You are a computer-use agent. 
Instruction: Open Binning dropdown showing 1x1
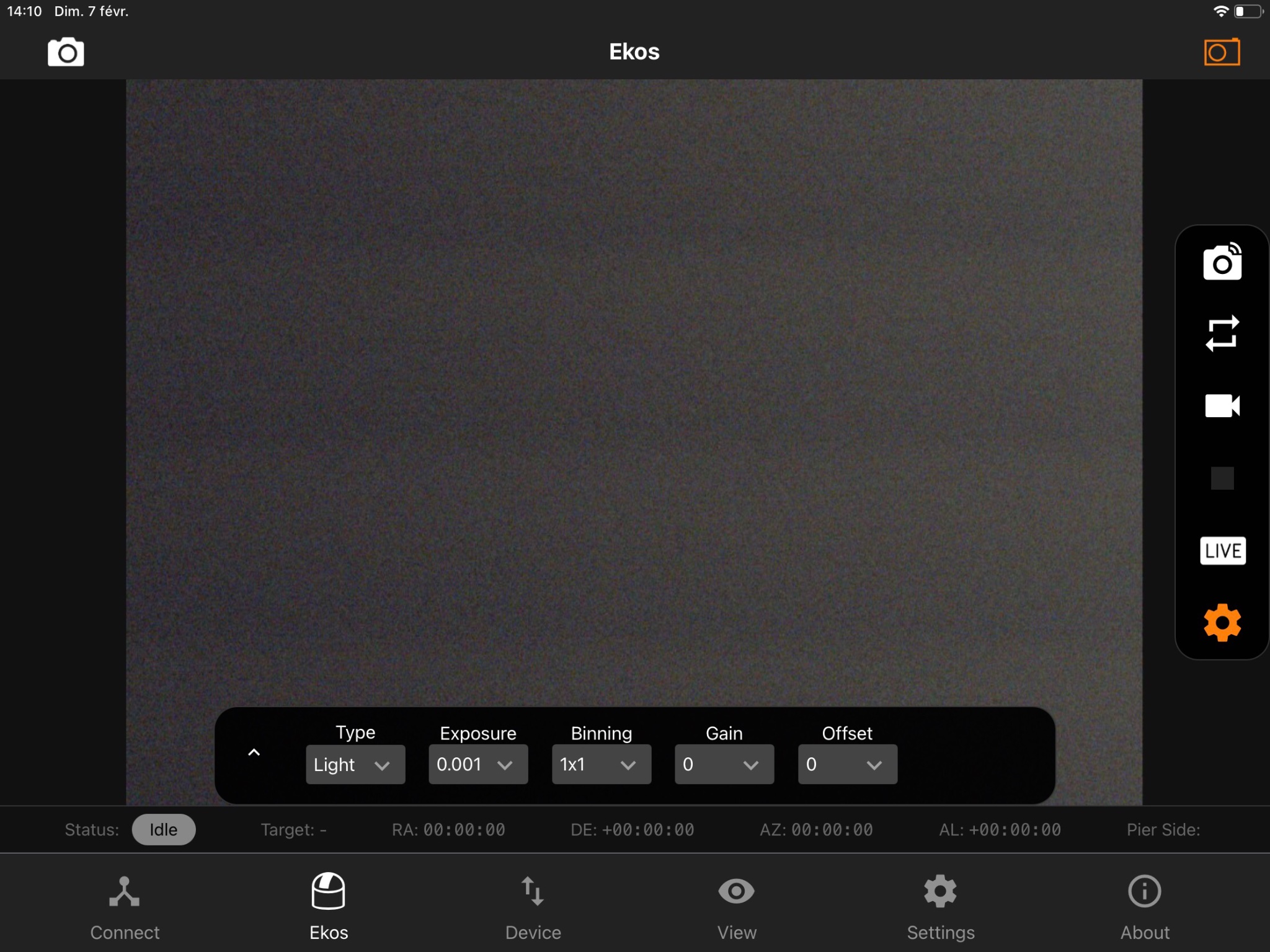602,764
